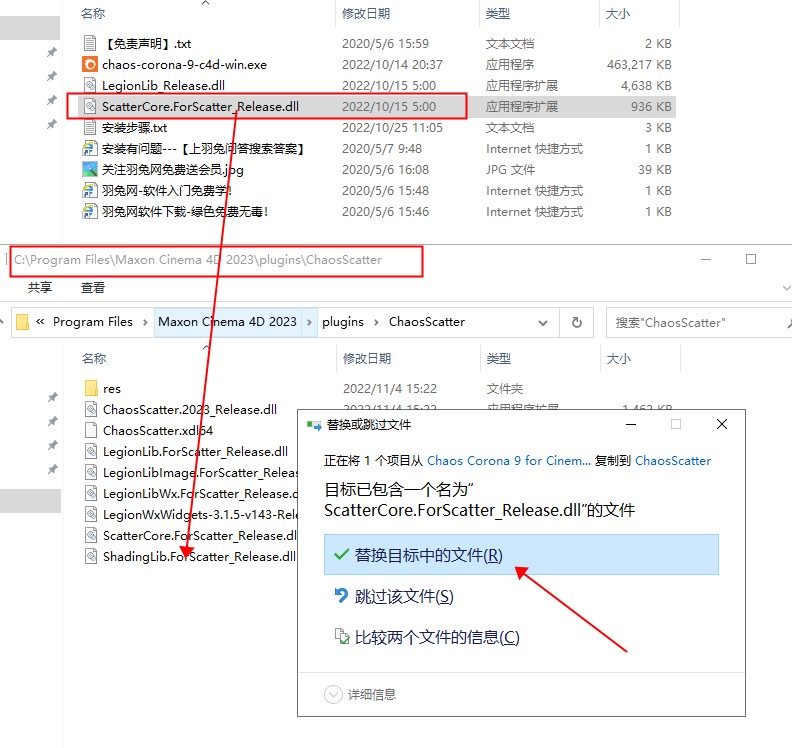Viewport: 792px width, 748px height.
Task: Open the ChaosScatter destination link in dialog
Action: [x=673, y=461]
